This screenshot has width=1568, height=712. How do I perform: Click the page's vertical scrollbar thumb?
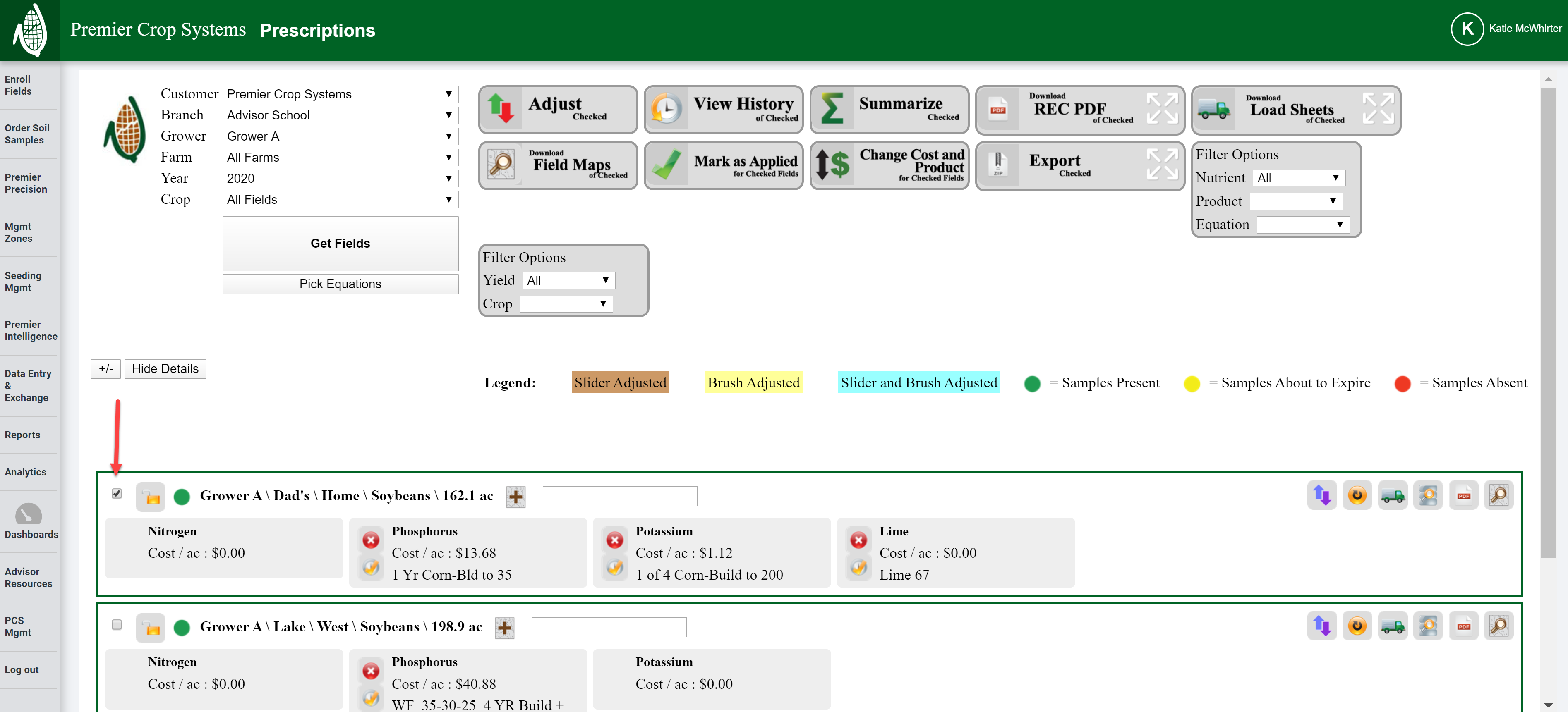click(x=1548, y=323)
